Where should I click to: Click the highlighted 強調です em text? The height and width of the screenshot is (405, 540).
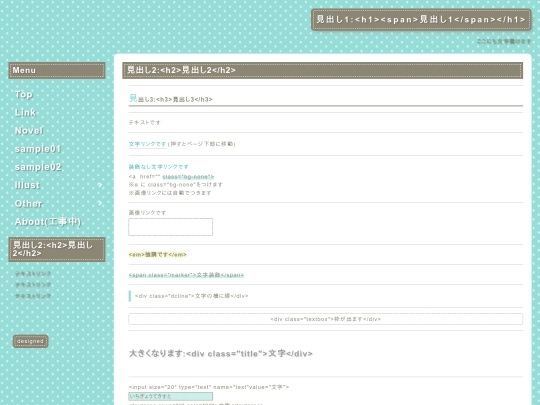157,255
